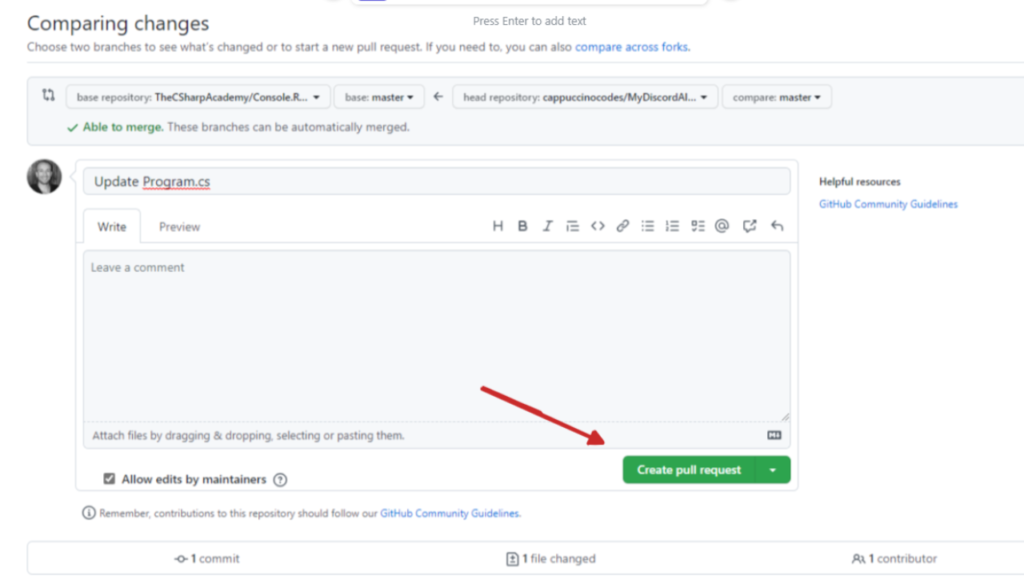The height and width of the screenshot is (576, 1024).
Task: Click the heading formatting icon
Action: point(498,226)
